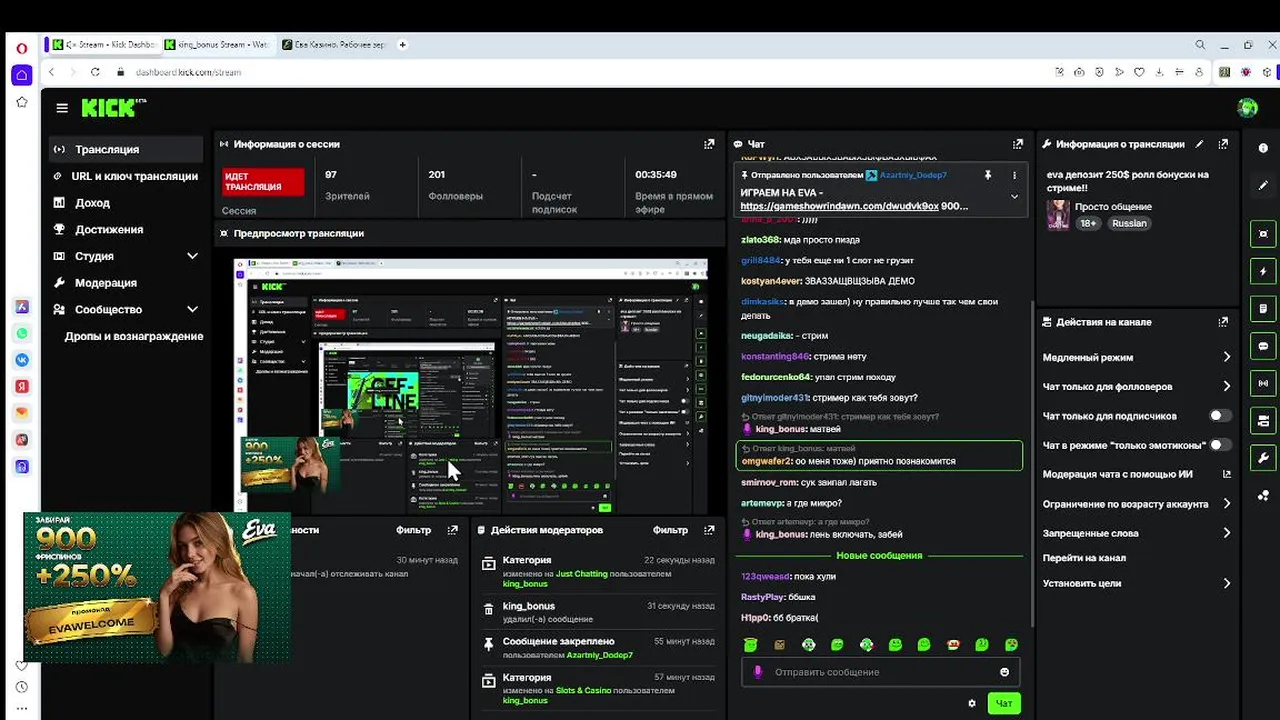1280x720 pixels.
Task: Open Фильтр for Действия модераторов
Action: (670, 530)
